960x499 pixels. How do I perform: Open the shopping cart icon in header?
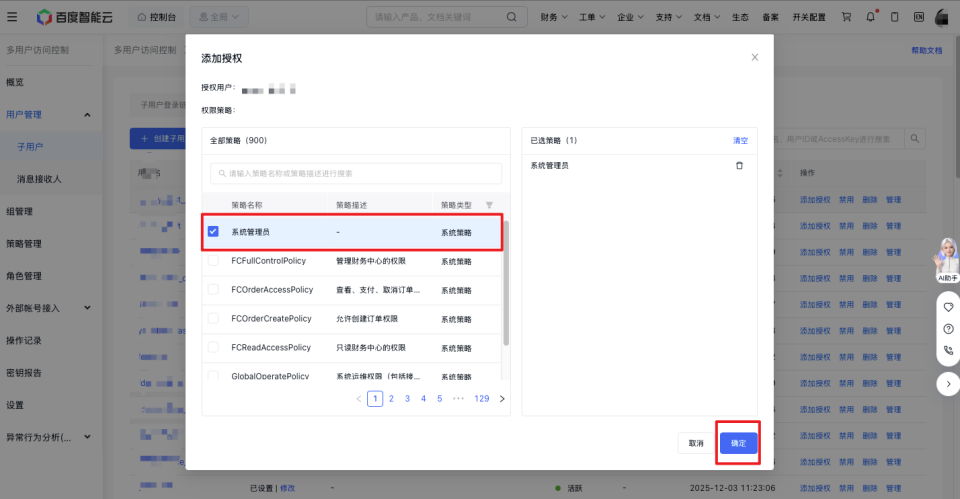coord(847,17)
